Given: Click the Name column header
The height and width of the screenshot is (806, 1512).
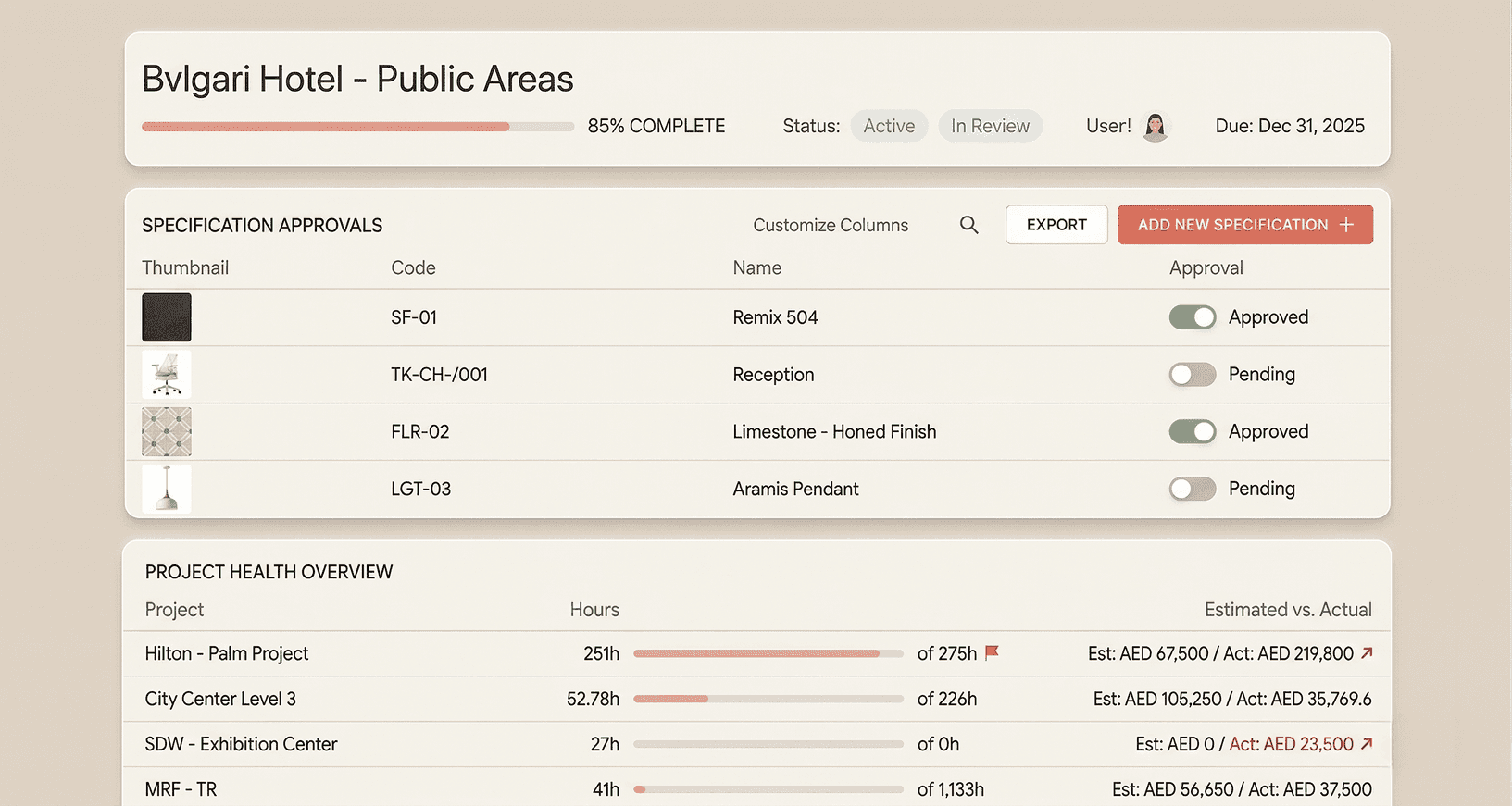Looking at the screenshot, I should click(x=757, y=267).
